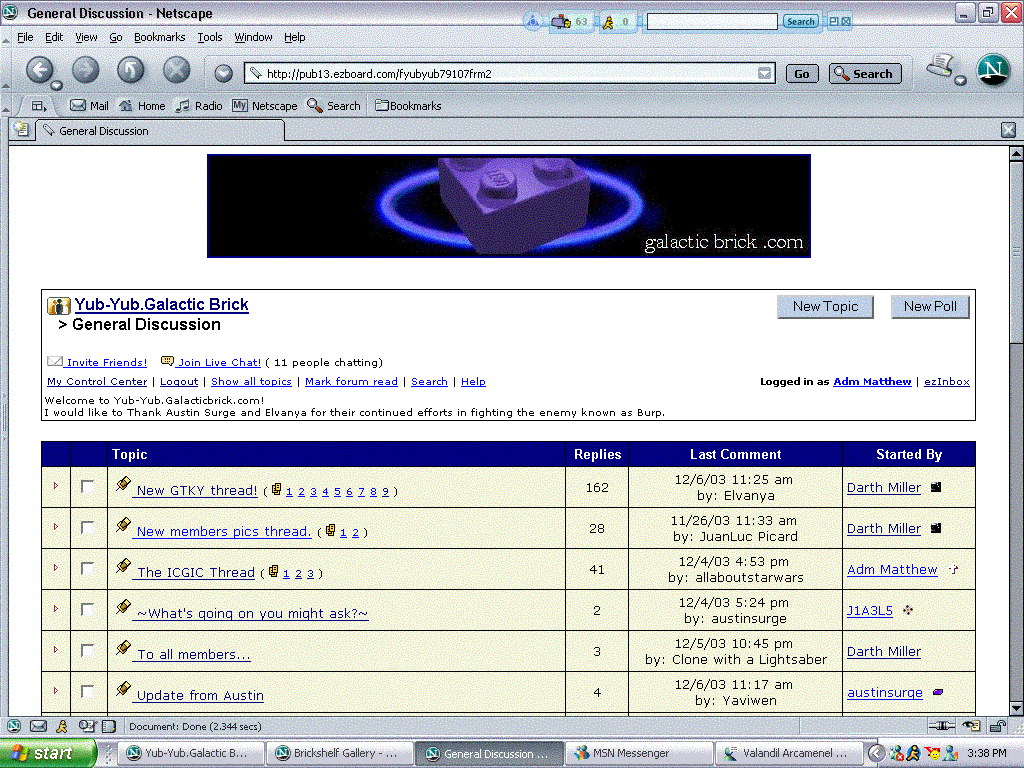This screenshot has height=768, width=1024.
Task: Open Radio from the personal toolbar
Action: pyautogui.click(x=200, y=106)
